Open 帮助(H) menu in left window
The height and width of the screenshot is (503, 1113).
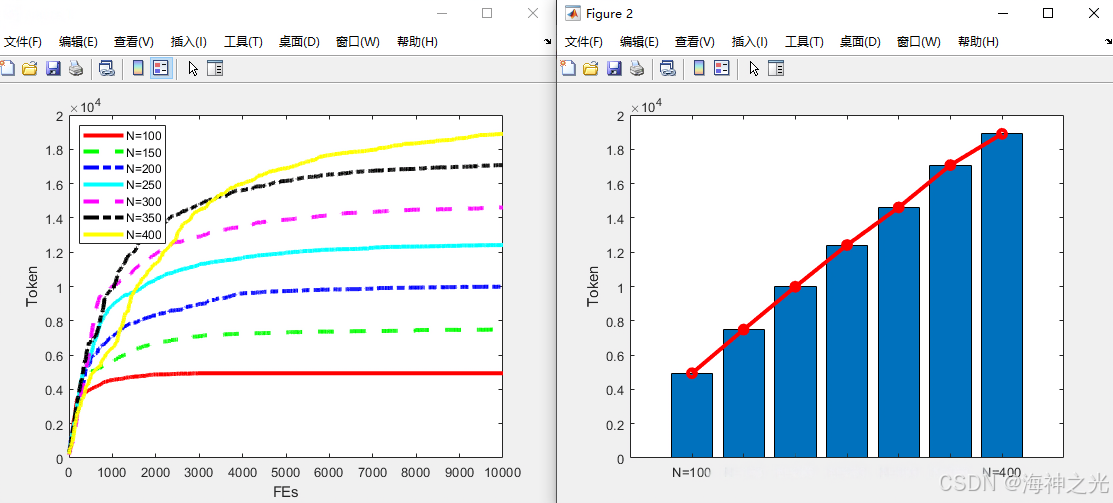417,42
